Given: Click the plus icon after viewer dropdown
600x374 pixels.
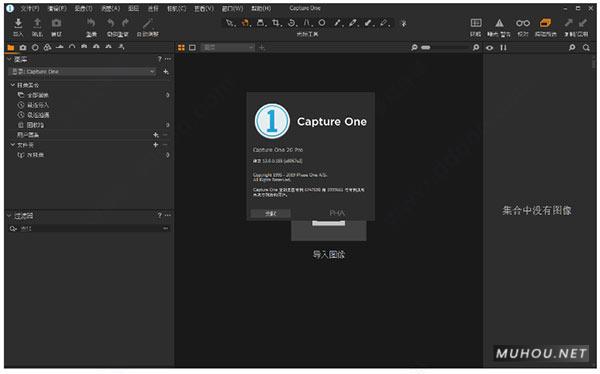Looking at the screenshot, I should click(x=262, y=47).
